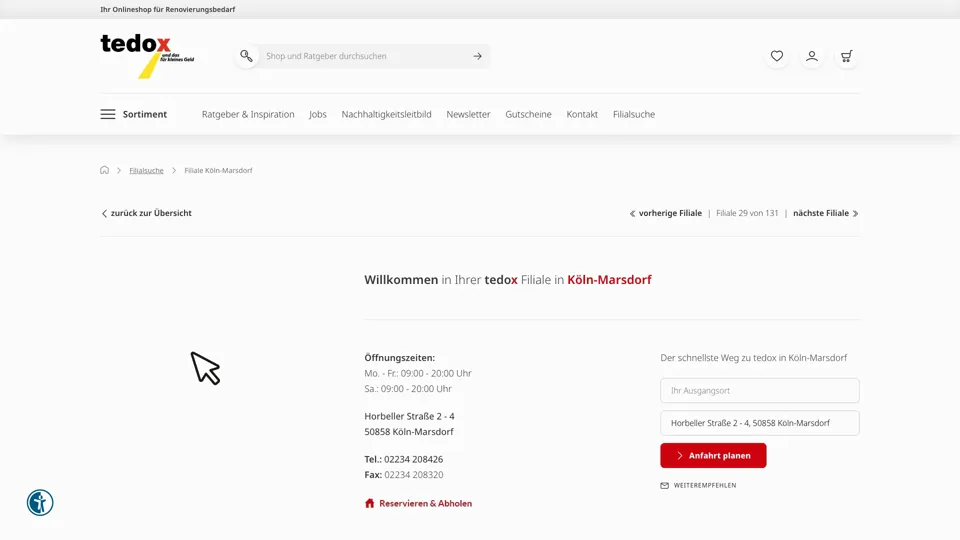The height and width of the screenshot is (540, 960).
Task: Click the Der schnellste Weg zu tedox text
Action: click(x=754, y=358)
